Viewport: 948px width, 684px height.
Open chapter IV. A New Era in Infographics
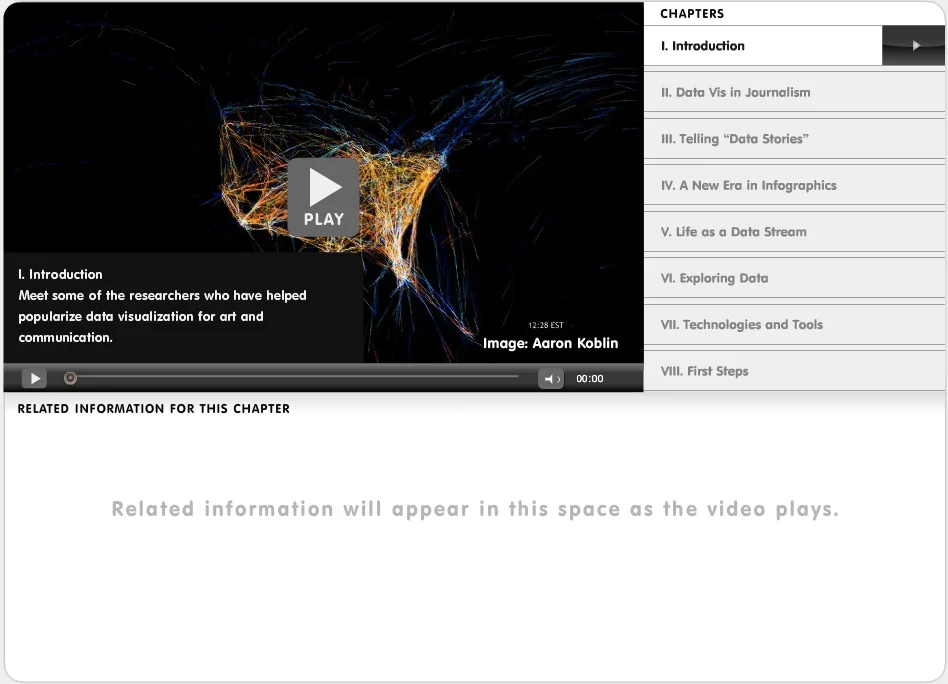tap(794, 185)
